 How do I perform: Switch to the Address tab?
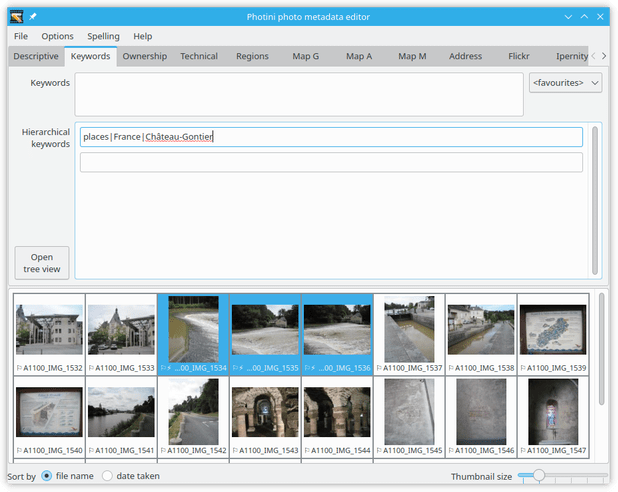[x=465, y=56]
